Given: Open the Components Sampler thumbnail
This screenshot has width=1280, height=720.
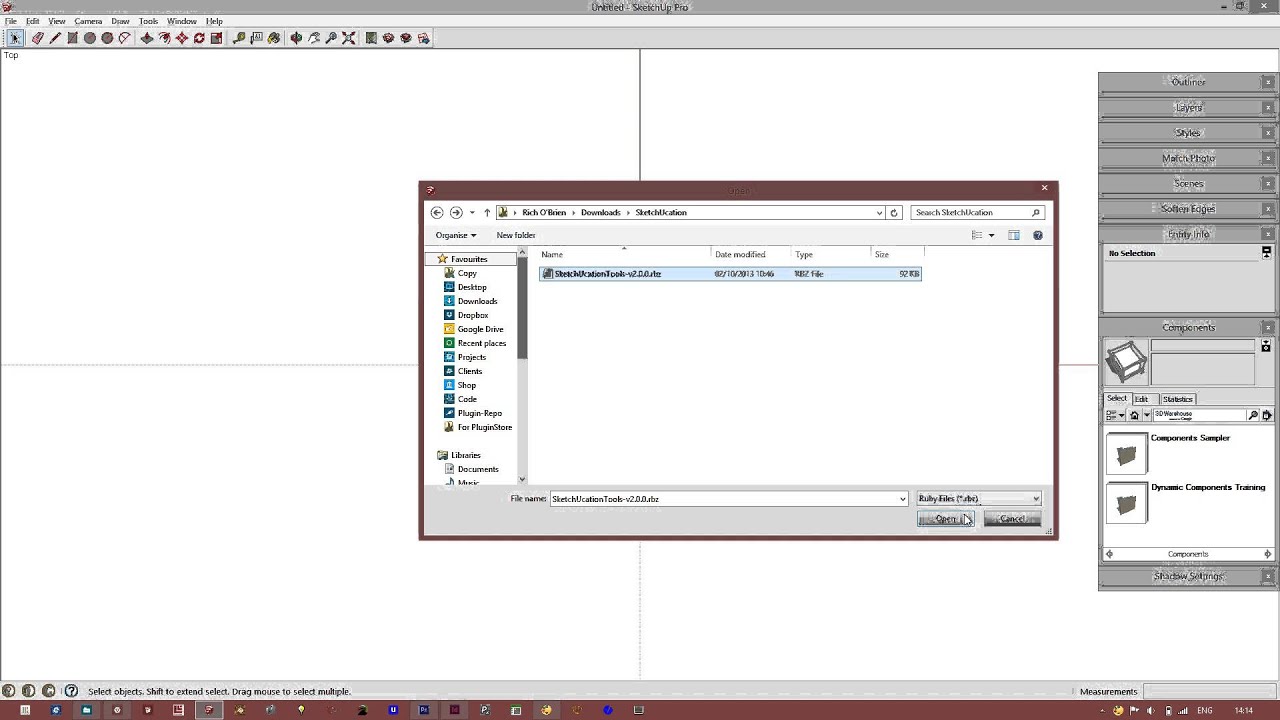Looking at the screenshot, I should coord(1127,454).
